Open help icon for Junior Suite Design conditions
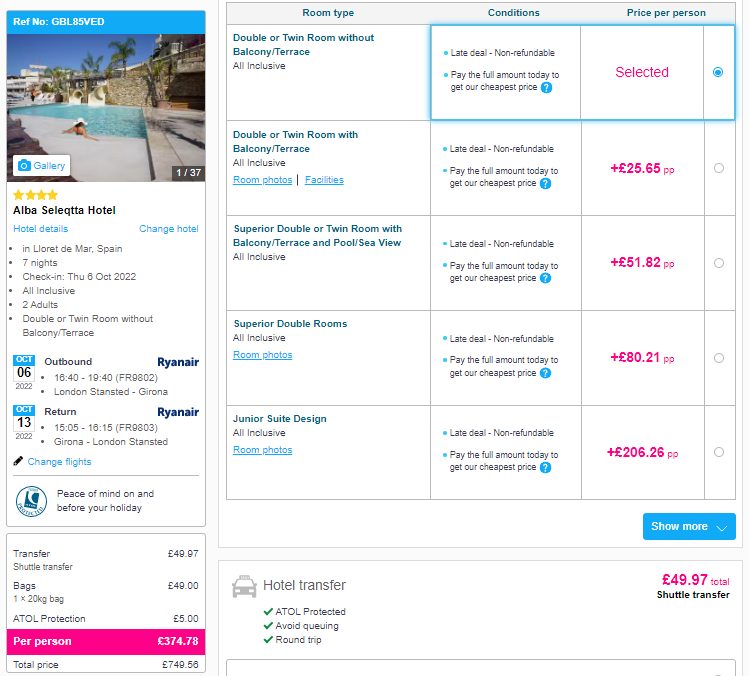Screen dimensions: 749x676 click(x=546, y=468)
